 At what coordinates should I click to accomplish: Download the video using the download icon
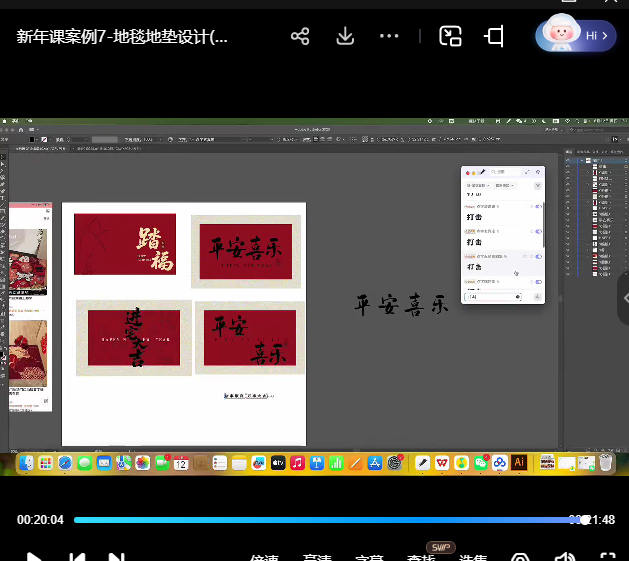tap(345, 37)
